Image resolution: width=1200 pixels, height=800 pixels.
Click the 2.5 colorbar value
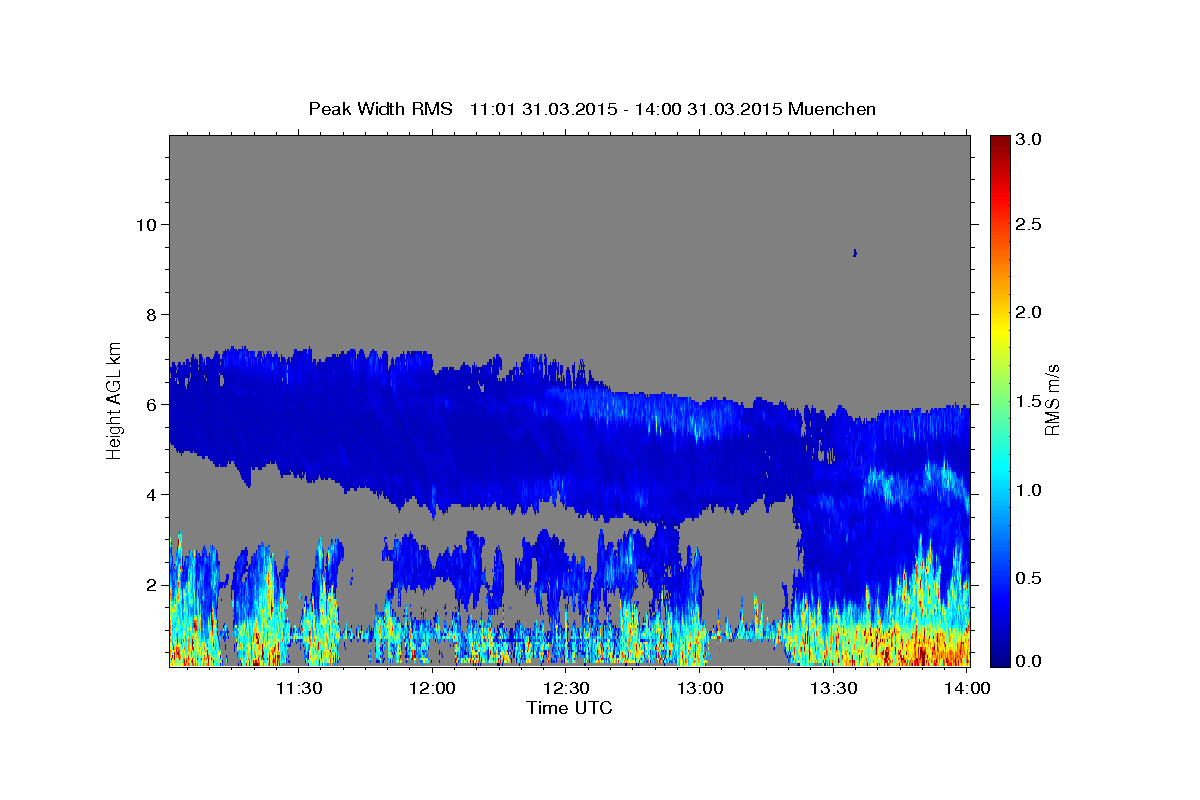[1030, 225]
